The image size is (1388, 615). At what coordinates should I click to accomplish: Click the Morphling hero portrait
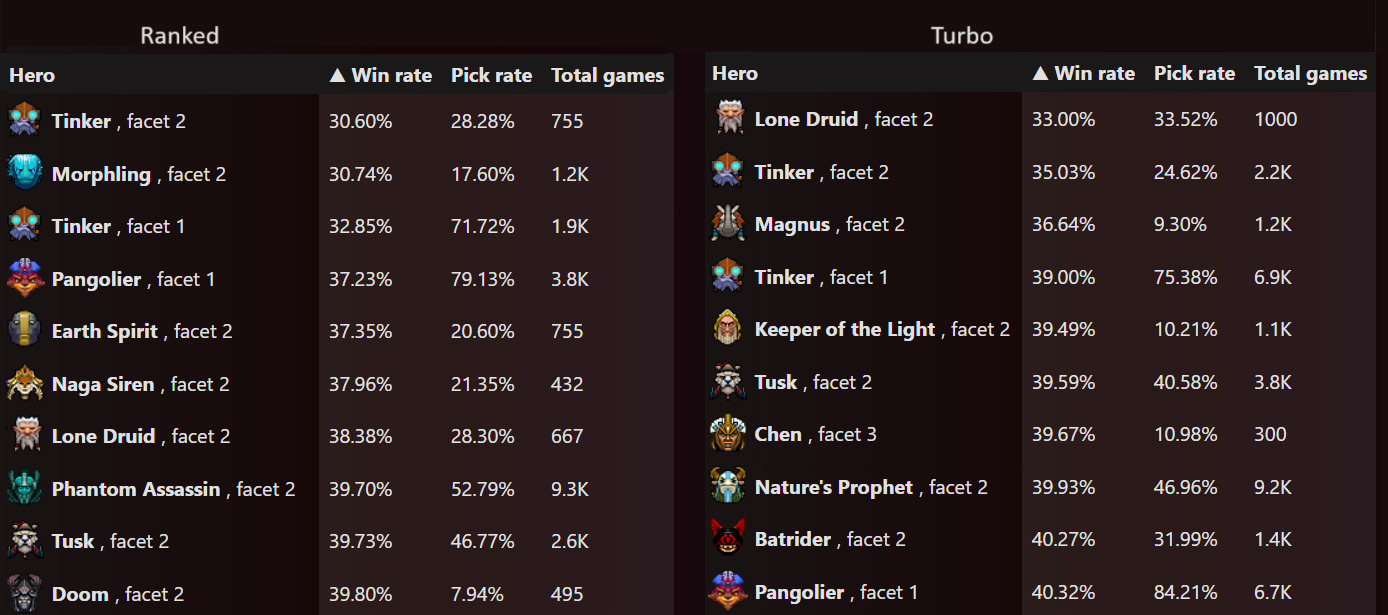[23, 173]
